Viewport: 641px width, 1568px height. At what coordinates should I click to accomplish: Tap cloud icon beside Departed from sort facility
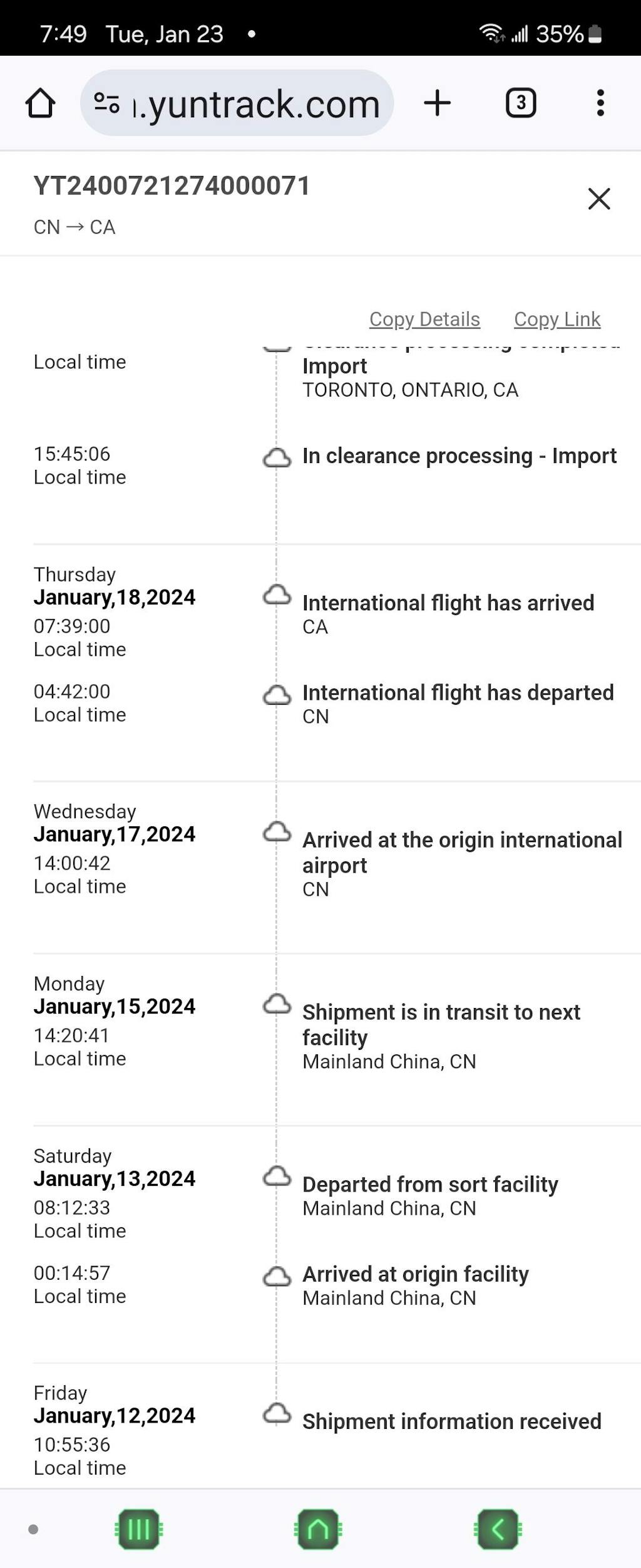point(277,1176)
